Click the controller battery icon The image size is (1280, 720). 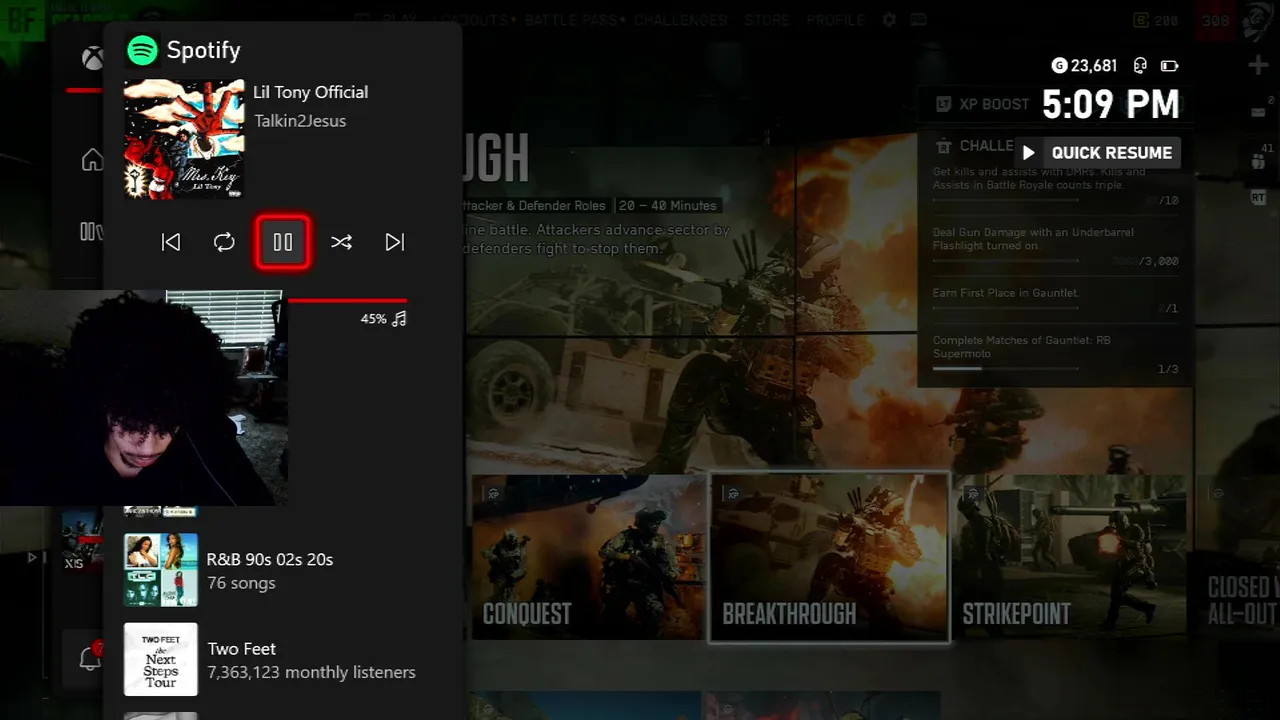point(1169,66)
